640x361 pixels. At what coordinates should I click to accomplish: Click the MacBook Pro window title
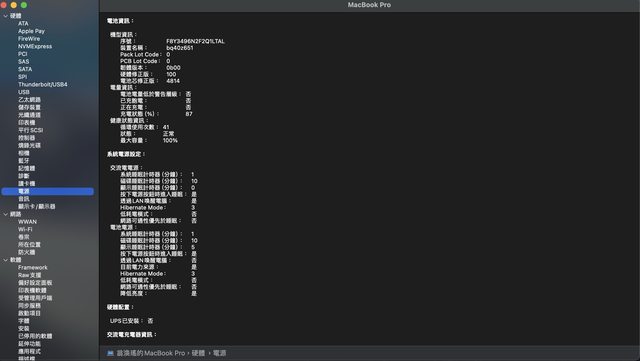click(x=369, y=5)
